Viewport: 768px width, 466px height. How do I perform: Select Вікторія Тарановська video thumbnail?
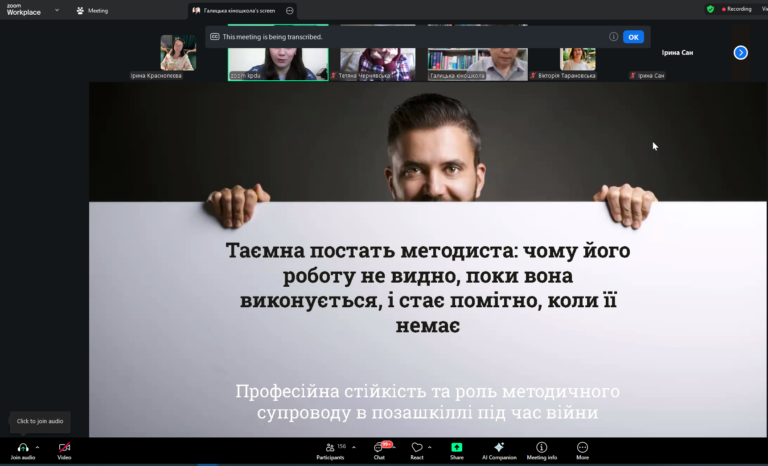click(578, 59)
